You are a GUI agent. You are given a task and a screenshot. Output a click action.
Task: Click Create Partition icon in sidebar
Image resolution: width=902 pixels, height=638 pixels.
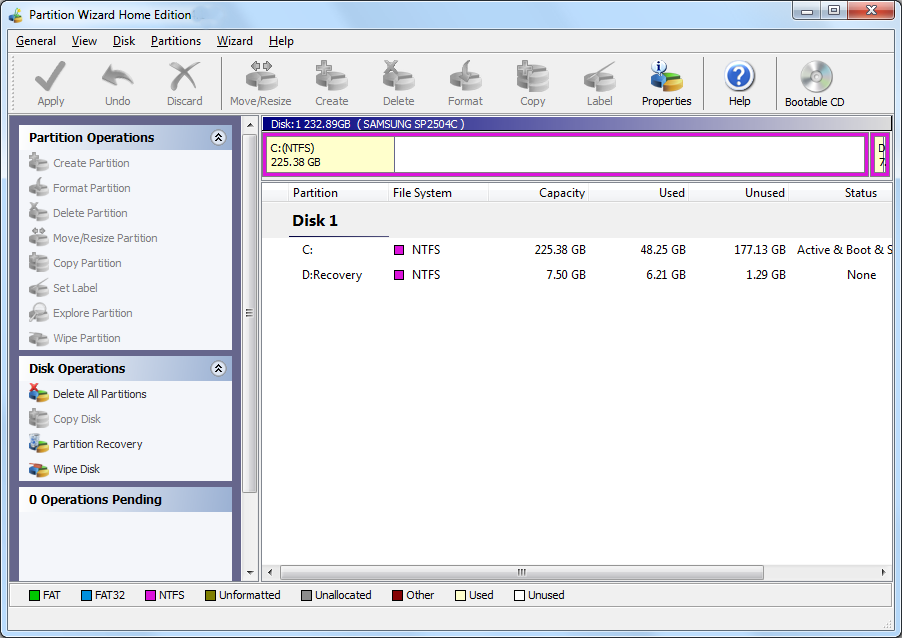pos(39,163)
